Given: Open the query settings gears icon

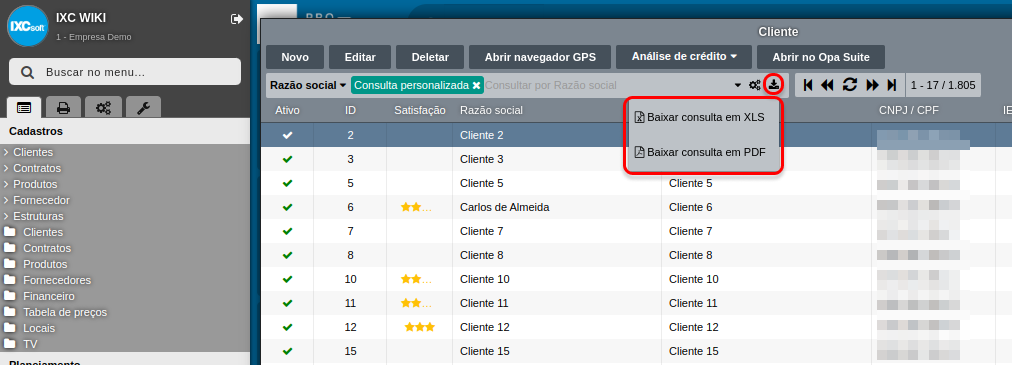Looking at the screenshot, I should pos(754,85).
